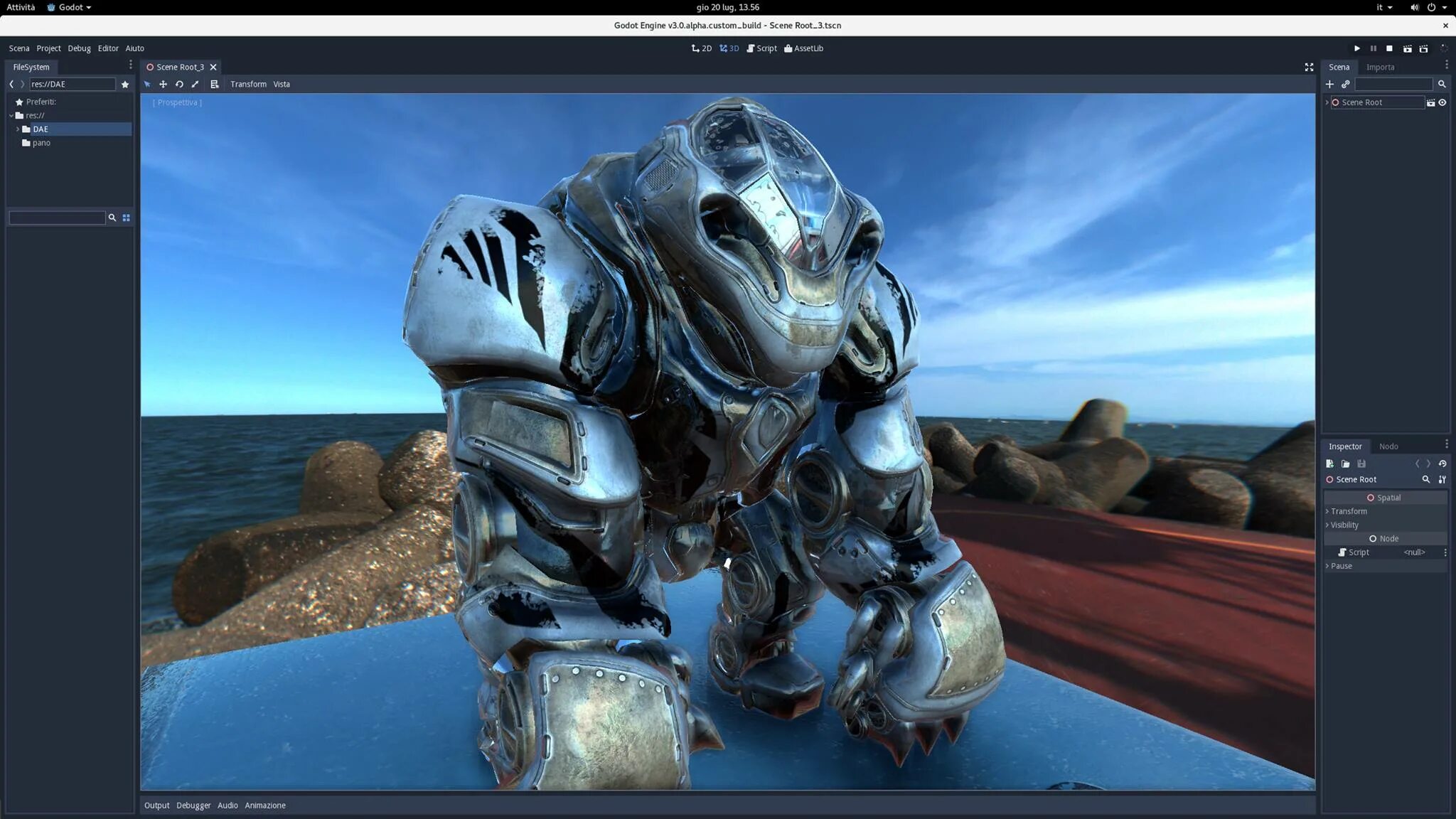Image resolution: width=1456 pixels, height=819 pixels.
Task: Open the Transform viewport menu
Action: tap(248, 84)
